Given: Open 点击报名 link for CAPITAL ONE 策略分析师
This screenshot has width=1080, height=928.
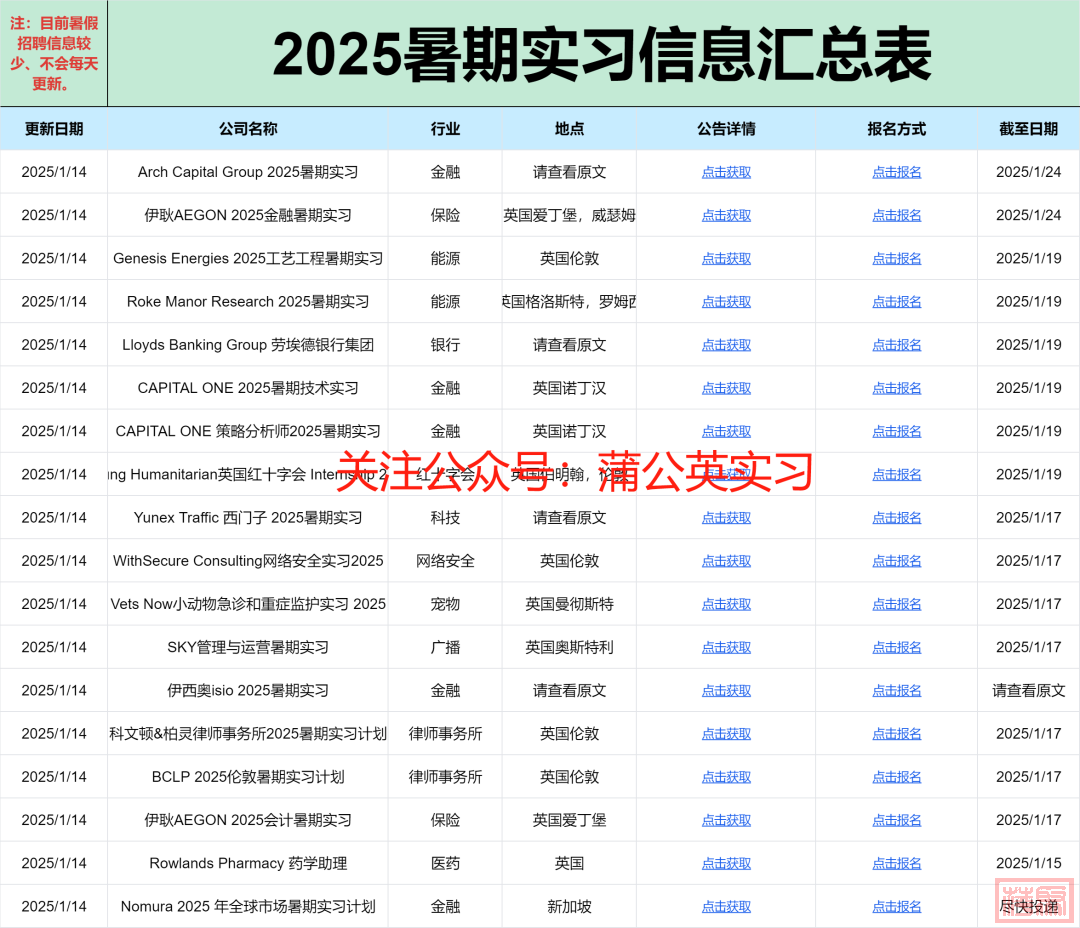Looking at the screenshot, I should 896,431.
